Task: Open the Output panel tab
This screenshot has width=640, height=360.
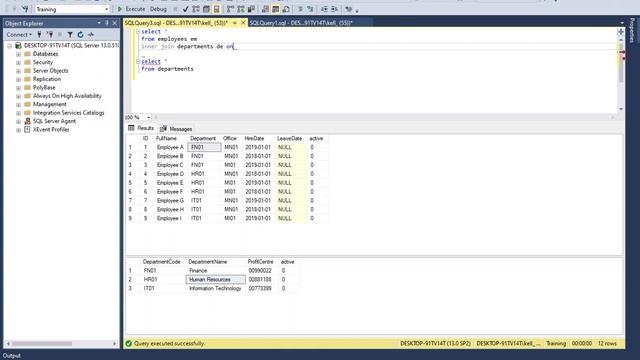Action: click(12, 356)
